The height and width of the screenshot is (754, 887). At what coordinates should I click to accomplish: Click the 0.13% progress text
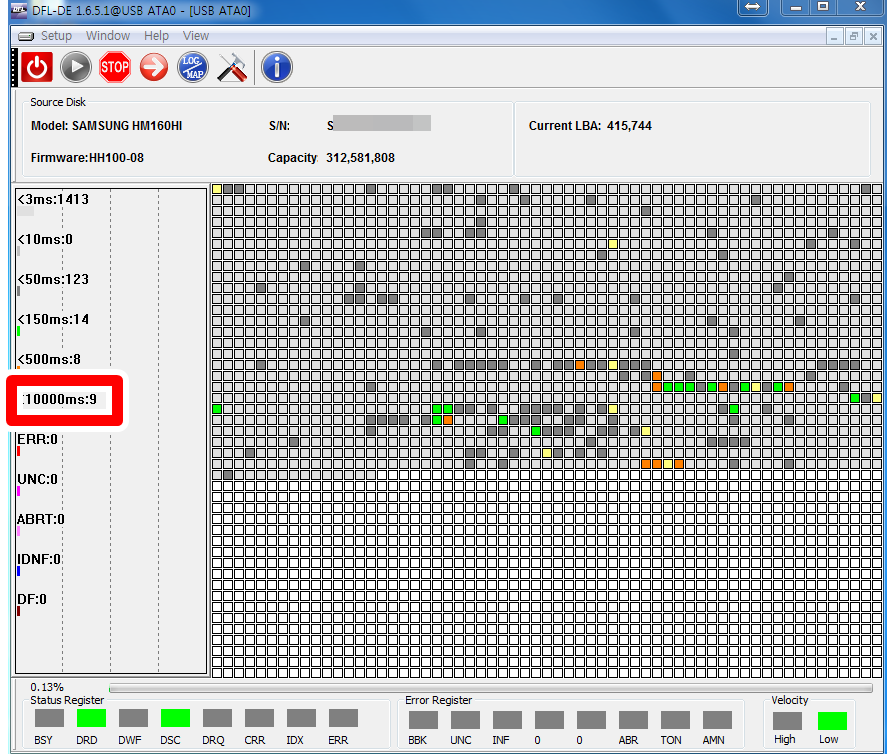47,687
